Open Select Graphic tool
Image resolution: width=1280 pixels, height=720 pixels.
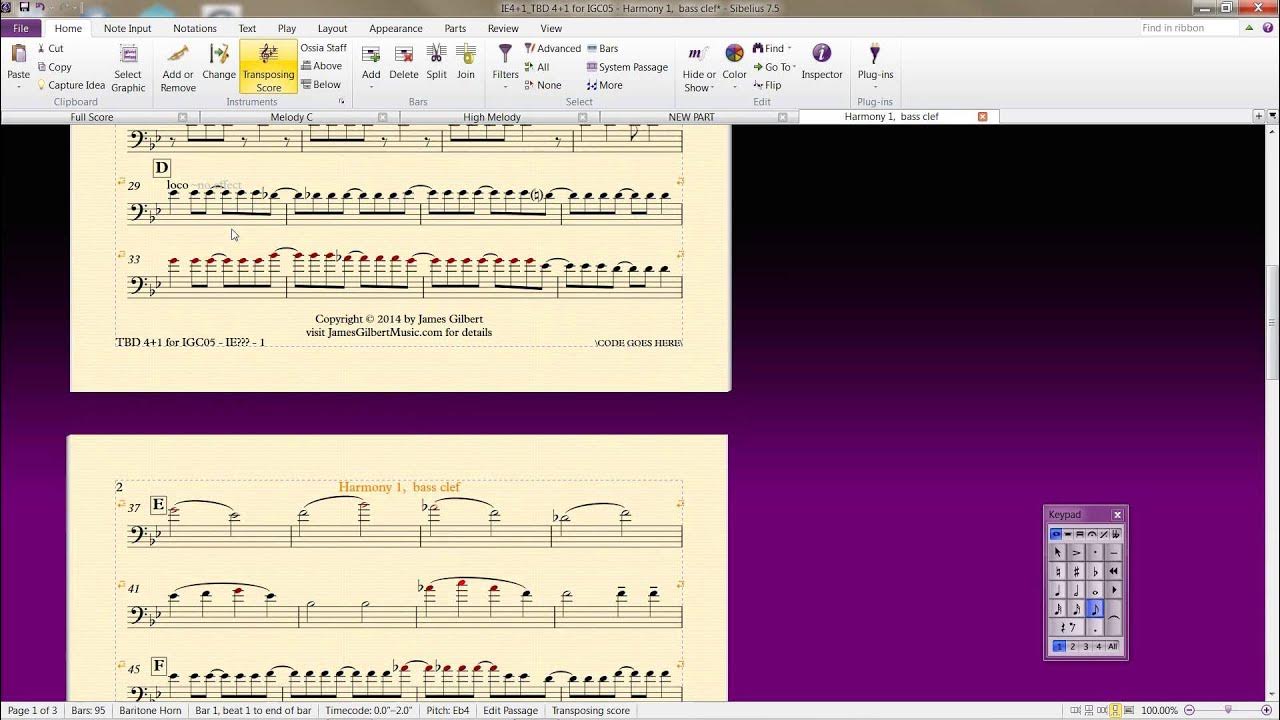128,67
